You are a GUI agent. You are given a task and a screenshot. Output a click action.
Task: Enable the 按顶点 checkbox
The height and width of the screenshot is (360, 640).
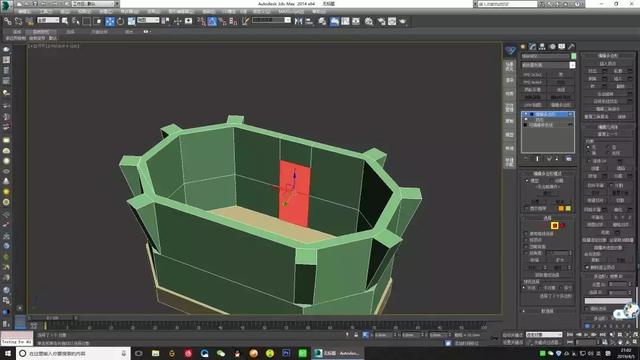point(526,240)
